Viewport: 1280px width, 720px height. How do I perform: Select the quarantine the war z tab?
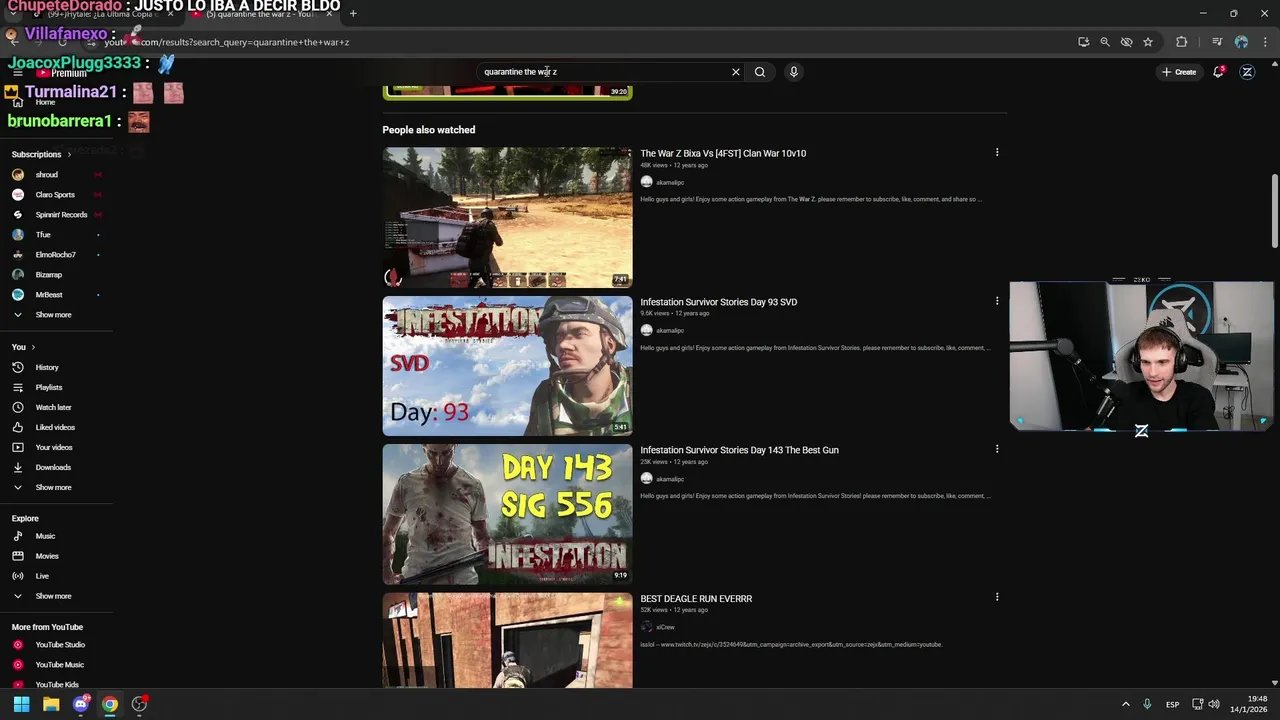(x=262, y=14)
